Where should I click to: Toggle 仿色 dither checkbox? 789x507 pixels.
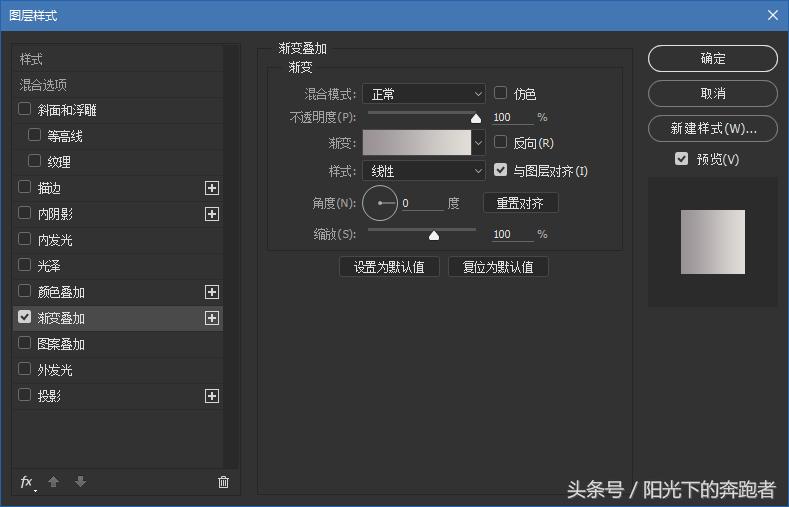tap(500, 93)
